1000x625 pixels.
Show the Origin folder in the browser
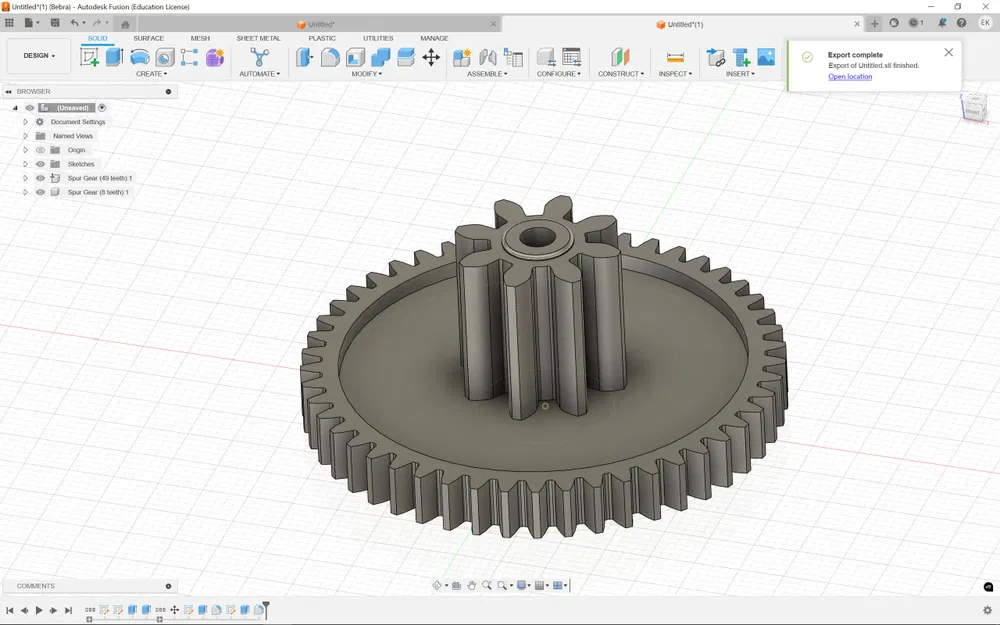tap(40, 149)
